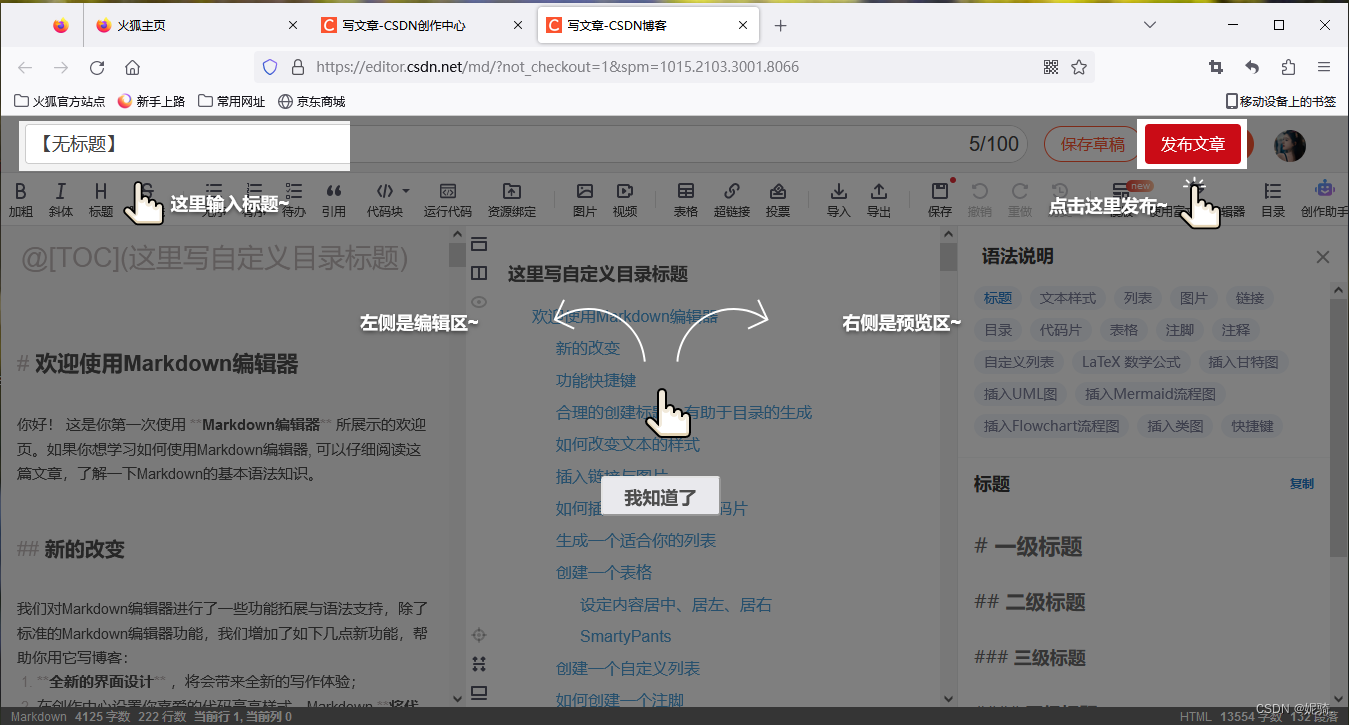Open the Firefox hamburger application menu
1349x725 pixels.
pos(1324,67)
